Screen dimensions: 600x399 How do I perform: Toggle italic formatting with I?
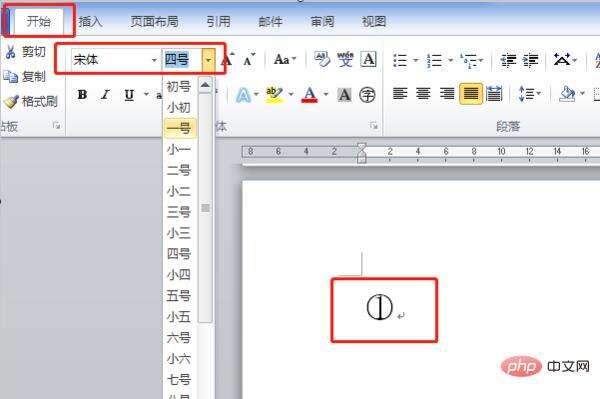106,94
